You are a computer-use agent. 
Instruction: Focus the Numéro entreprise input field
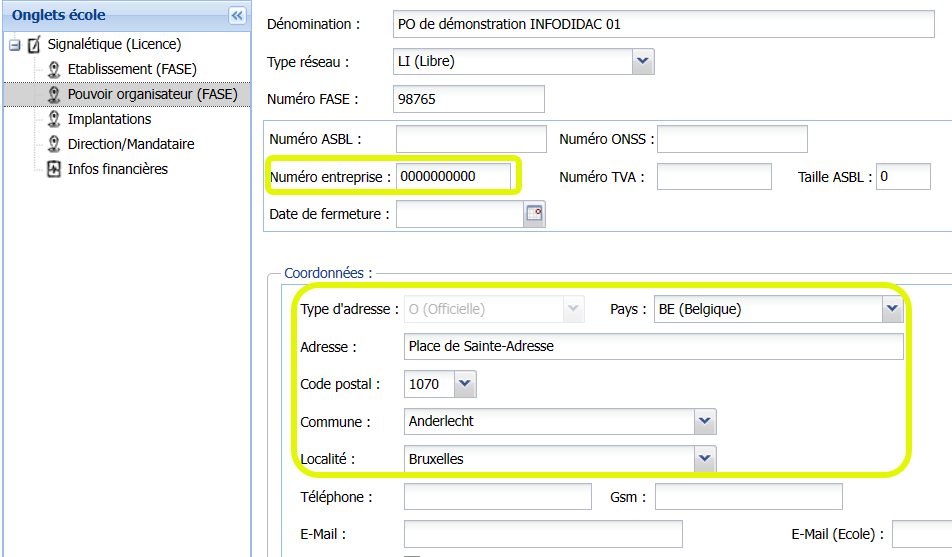(453, 177)
